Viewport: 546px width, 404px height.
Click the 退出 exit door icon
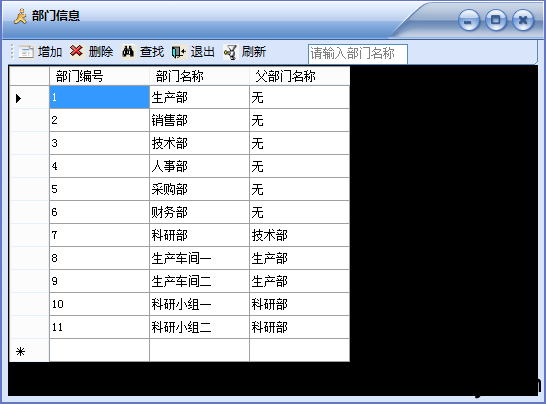pos(179,52)
